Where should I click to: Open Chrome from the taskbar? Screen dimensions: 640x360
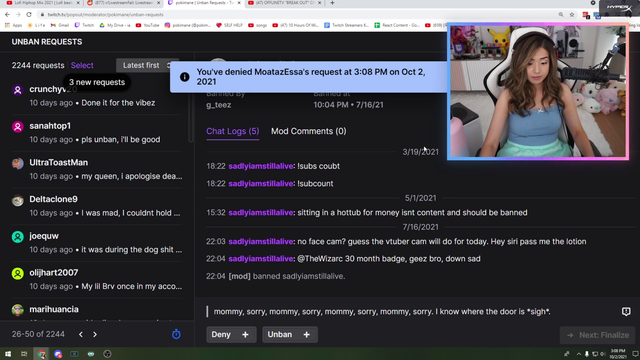coord(42,354)
